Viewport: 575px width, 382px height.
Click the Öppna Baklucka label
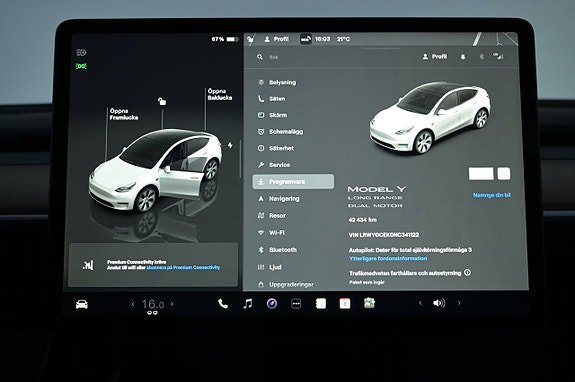pyautogui.click(x=220, y=94)
